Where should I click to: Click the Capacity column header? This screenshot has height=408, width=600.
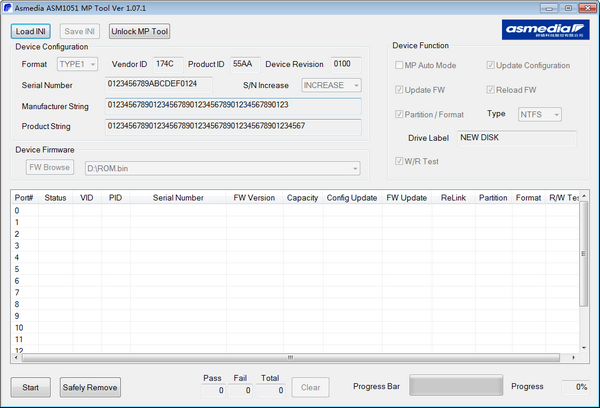pyautogui.click(x=303, y=198)
